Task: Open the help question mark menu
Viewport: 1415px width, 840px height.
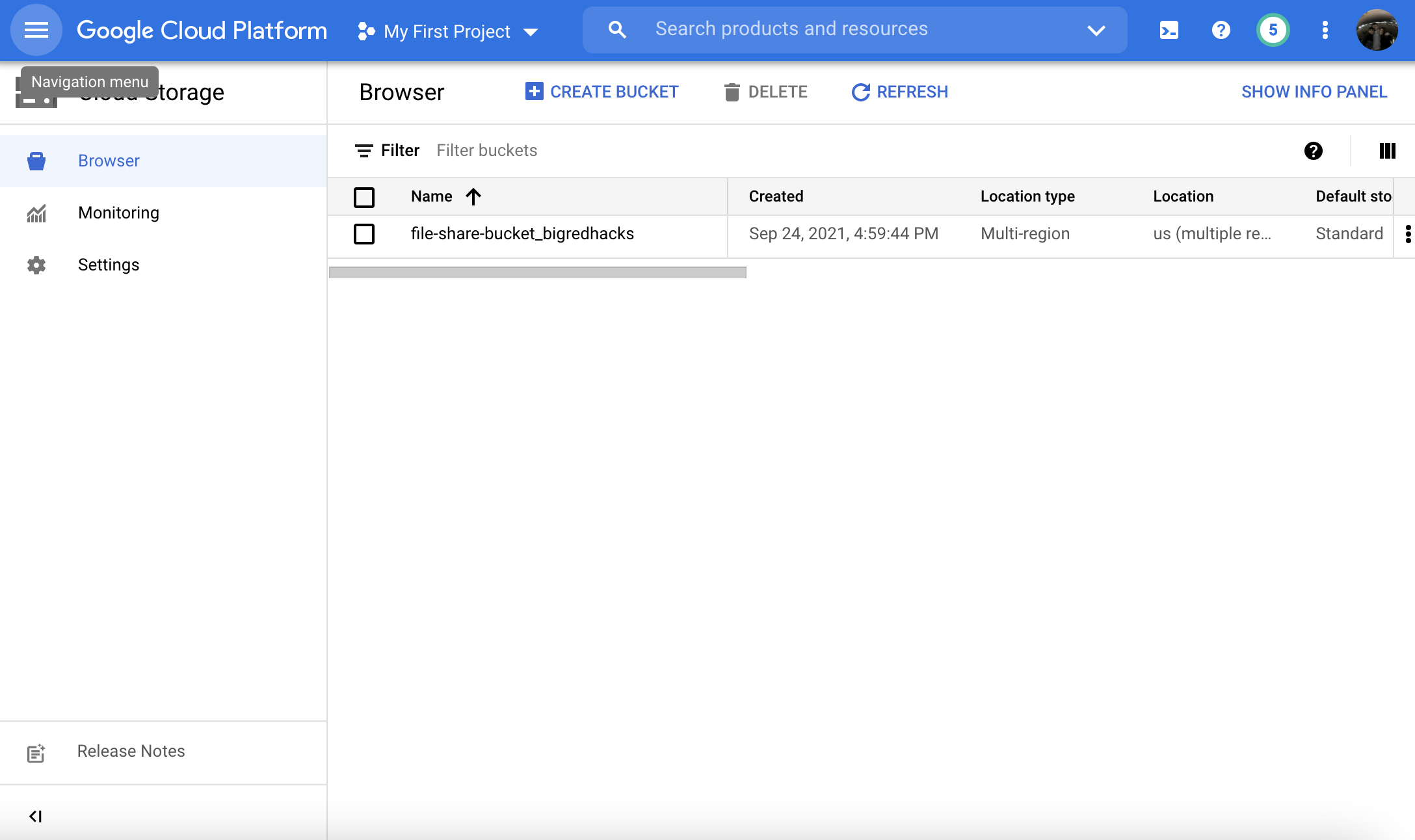Action: tap(1221, 30)
